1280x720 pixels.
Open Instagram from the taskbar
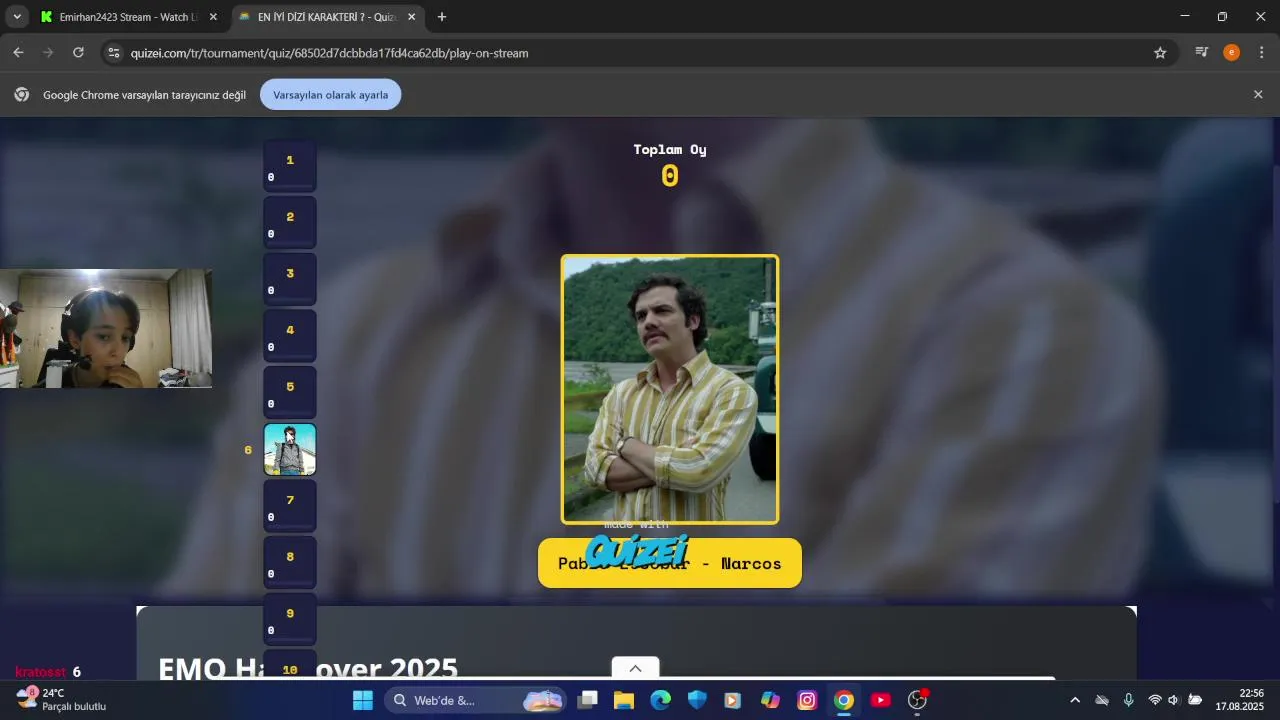tap(807, 700)
